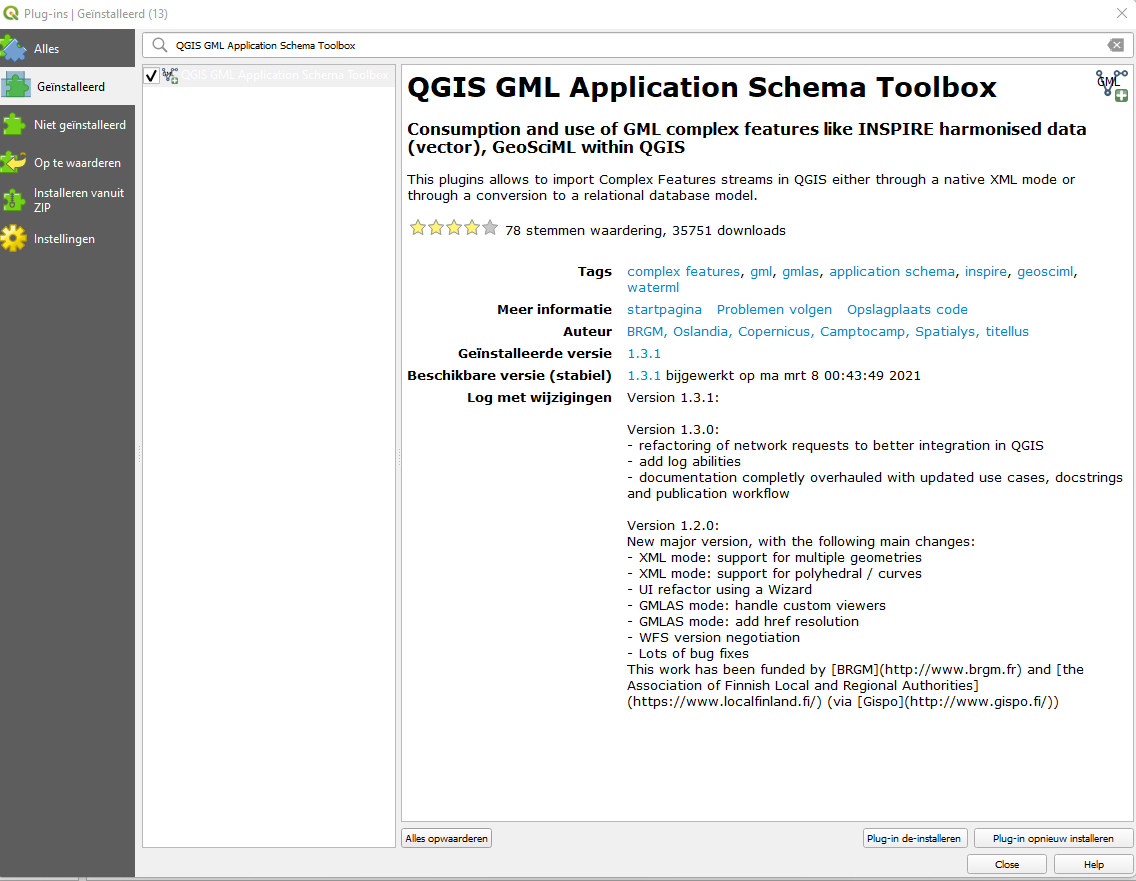Switch to the Niet geïnstalleerd tab

[80, 125]
